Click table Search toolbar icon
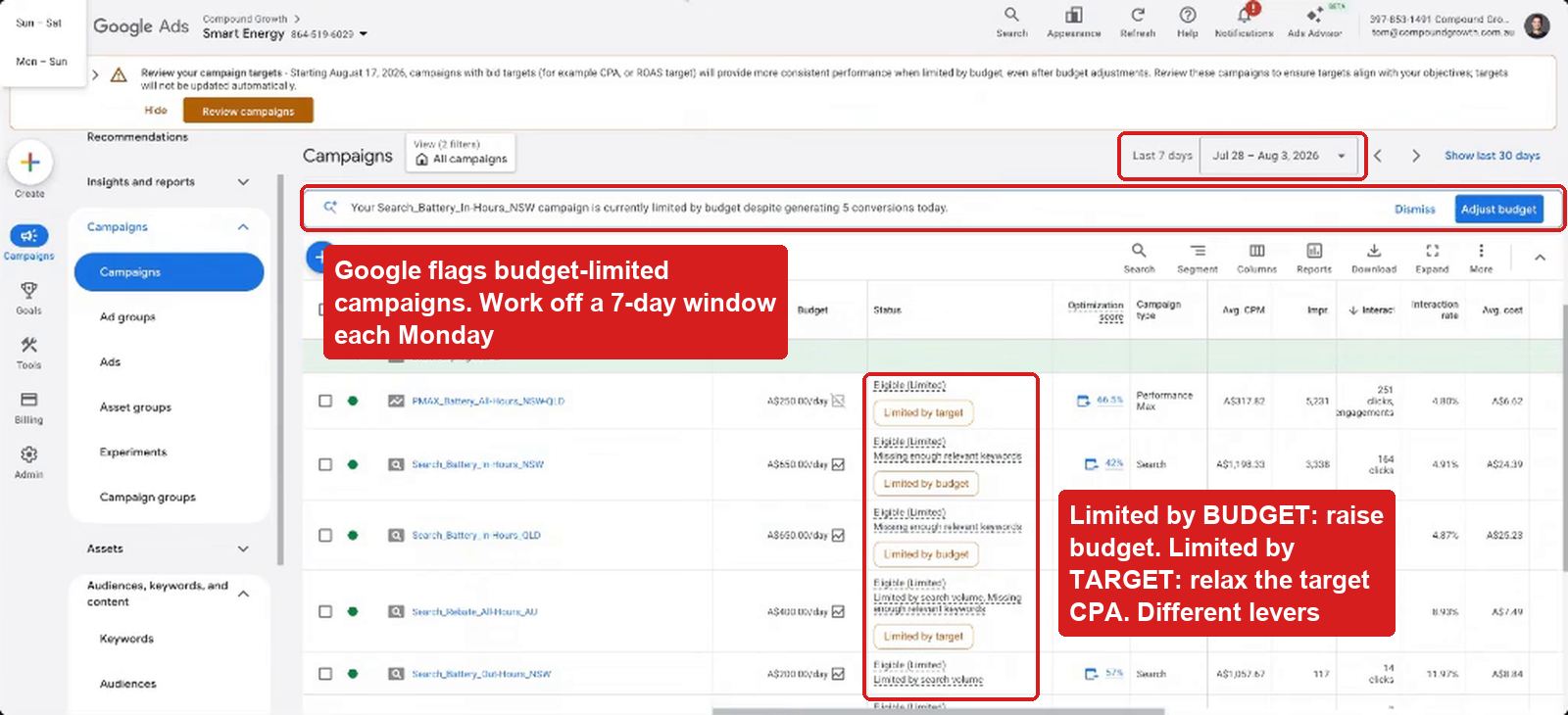 [1139, 258]
